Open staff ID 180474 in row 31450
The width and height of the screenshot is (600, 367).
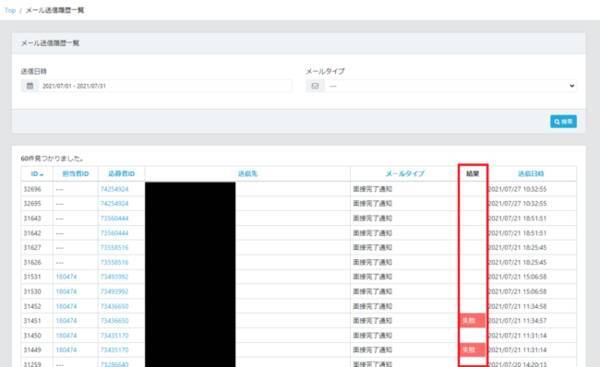[x=66, y=336]
